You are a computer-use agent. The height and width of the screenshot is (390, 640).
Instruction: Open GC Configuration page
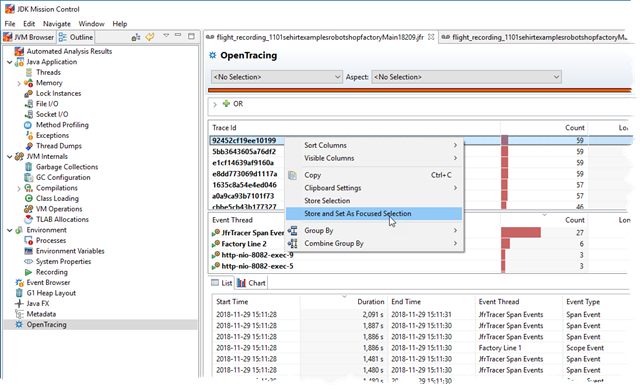pos(63,177)
